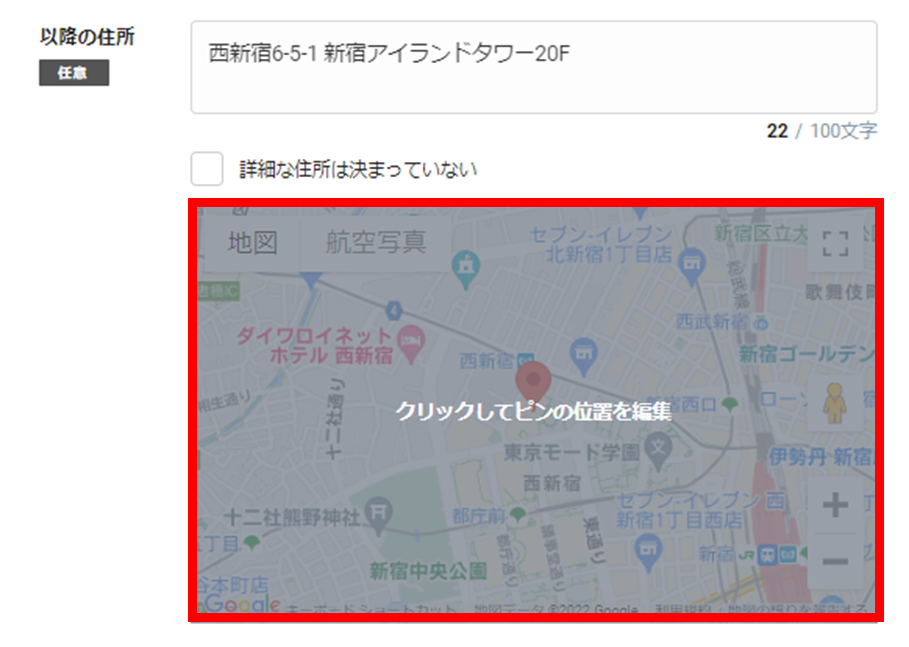Image resolution: width=909 pixels, height=647 pixels.
Task: Check 詳細な住所は決まっていない checkbox
Action: pyautogui.click(x=207, y=169)
